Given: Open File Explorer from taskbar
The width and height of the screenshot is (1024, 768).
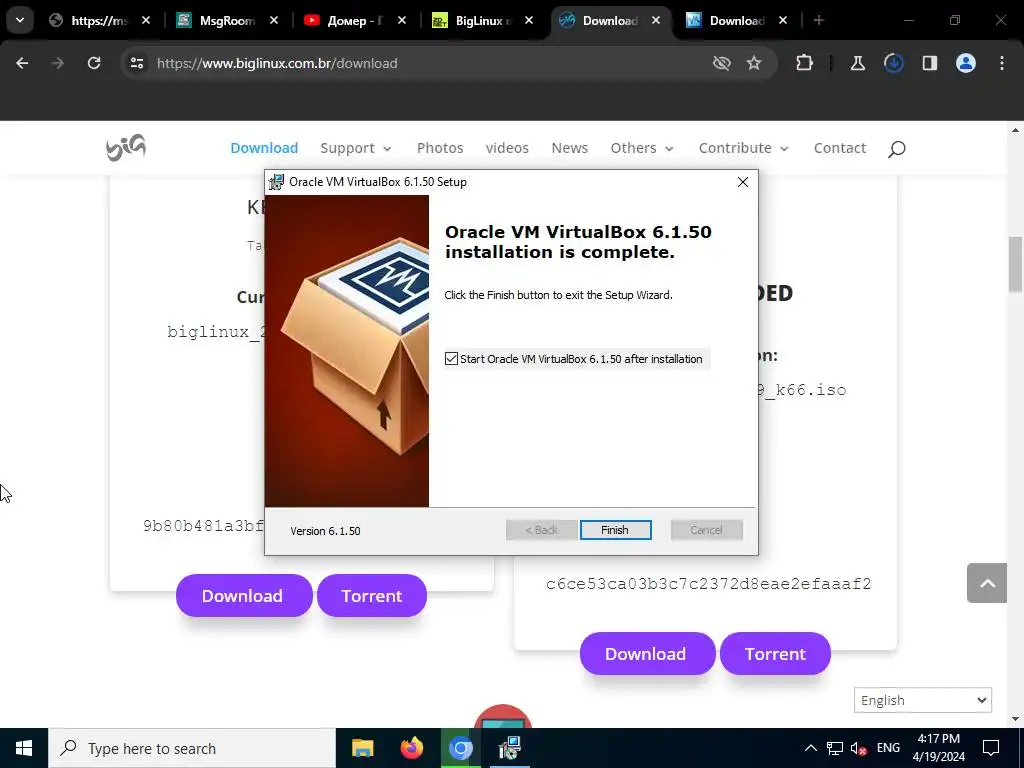Looking at the screenshot, I should pos(362,748).
